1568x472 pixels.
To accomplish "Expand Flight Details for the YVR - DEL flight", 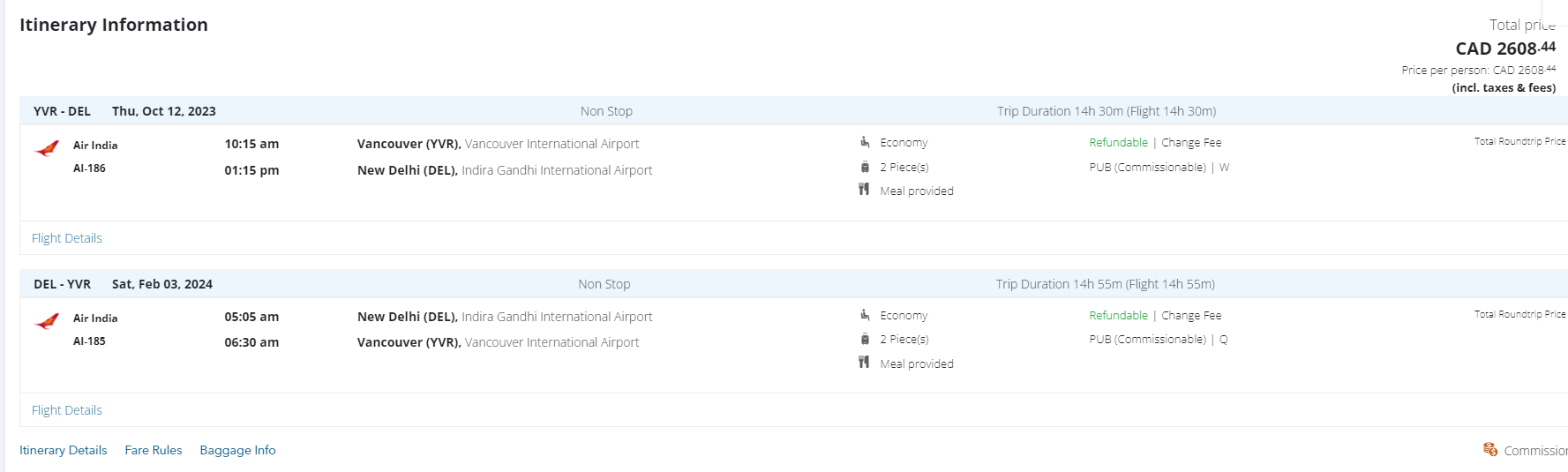I will [67, 238].
